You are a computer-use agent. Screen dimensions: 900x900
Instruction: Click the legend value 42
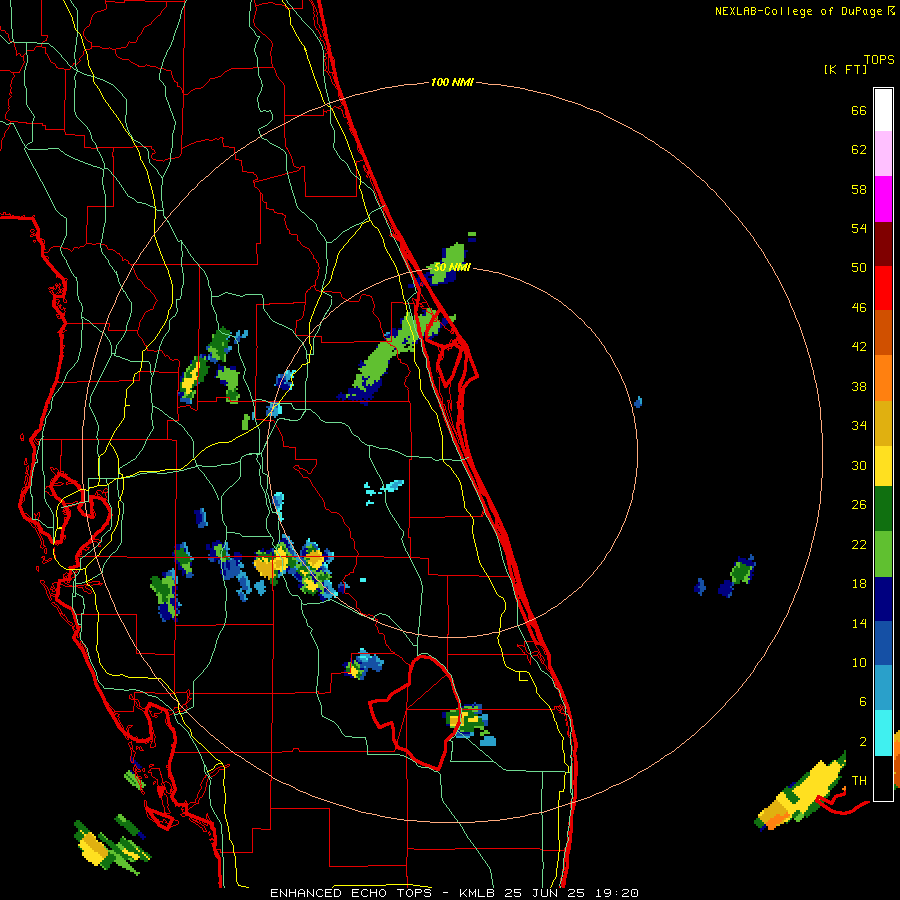pos(859,347)
